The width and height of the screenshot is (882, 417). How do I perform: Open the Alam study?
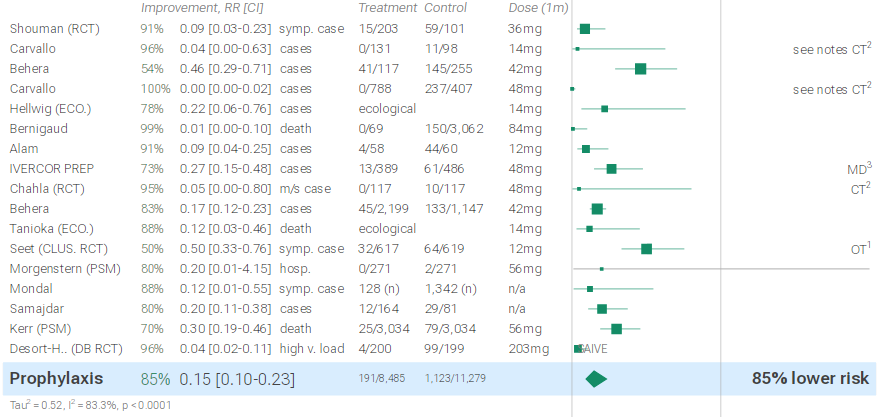coord(24,149)
